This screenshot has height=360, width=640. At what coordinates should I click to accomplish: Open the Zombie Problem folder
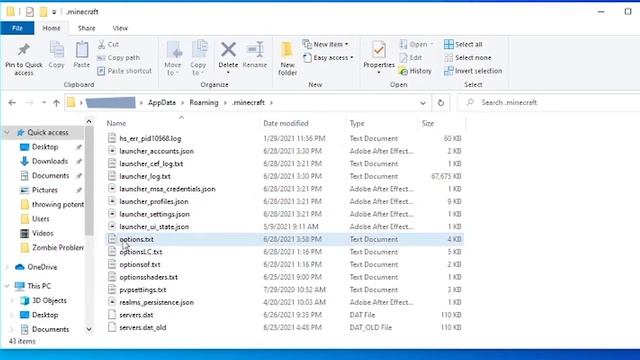[58, 248]
